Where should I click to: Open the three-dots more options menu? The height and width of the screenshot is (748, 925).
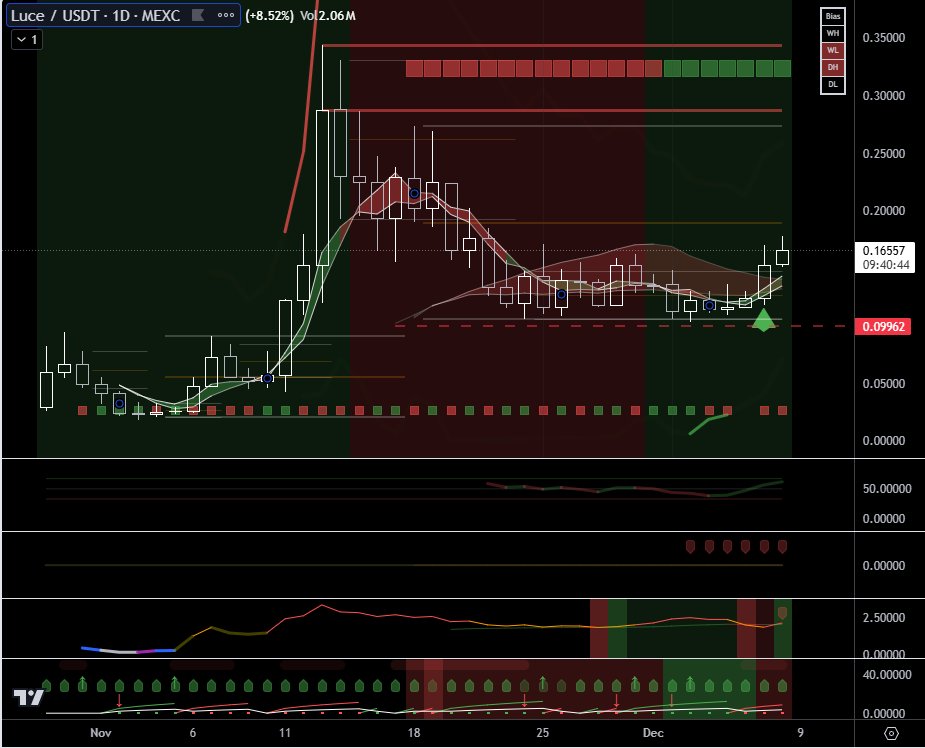(x=226, y=15)
